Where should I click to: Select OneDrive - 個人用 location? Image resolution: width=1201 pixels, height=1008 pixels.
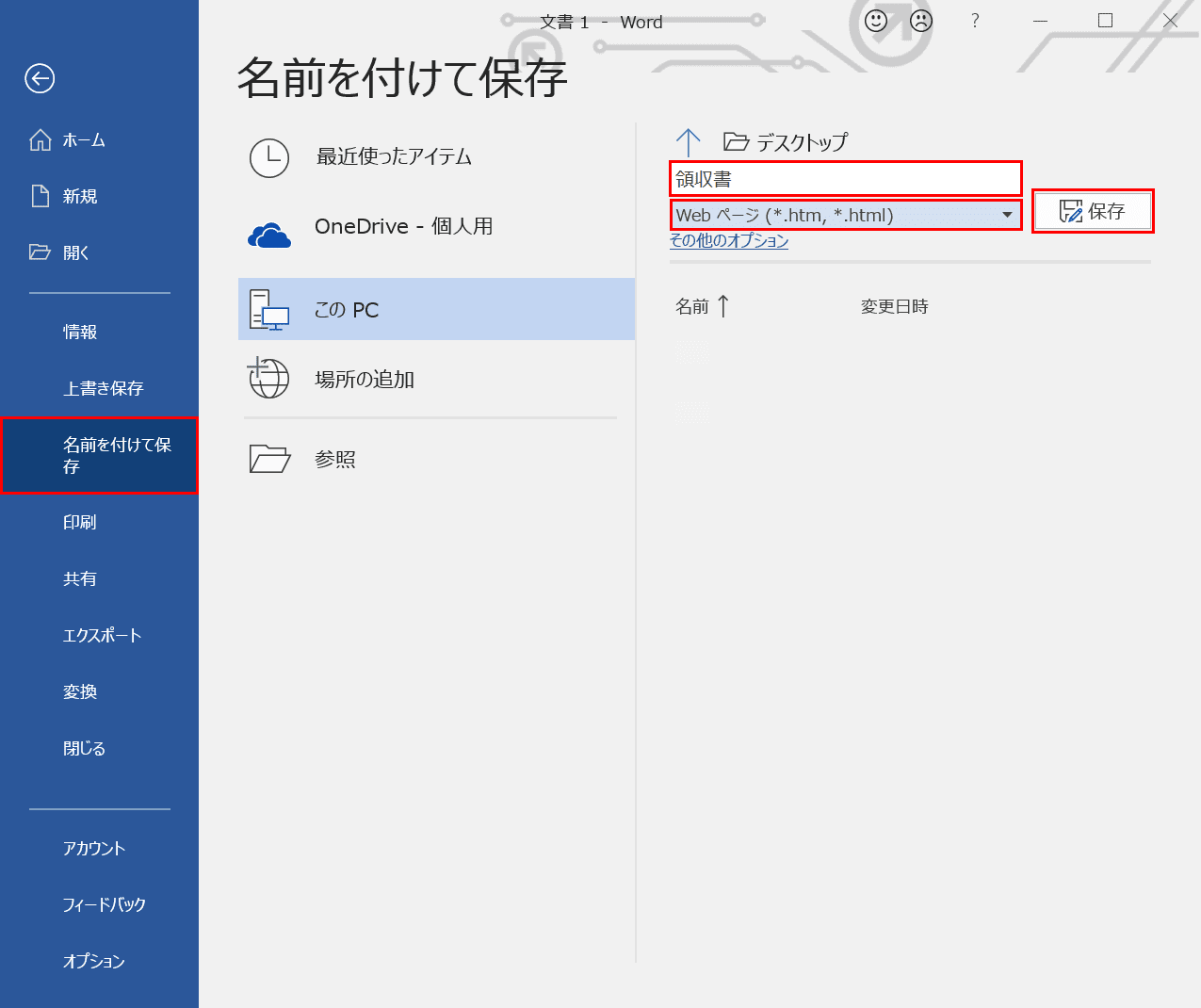tap(437, 227)
